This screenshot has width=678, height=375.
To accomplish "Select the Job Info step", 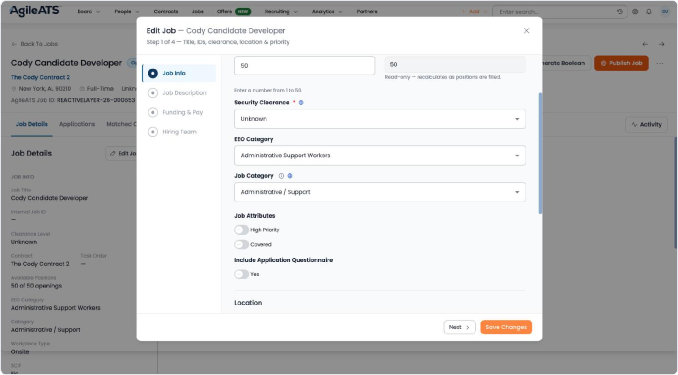I will pyautogui.click(x=179, y=73).
